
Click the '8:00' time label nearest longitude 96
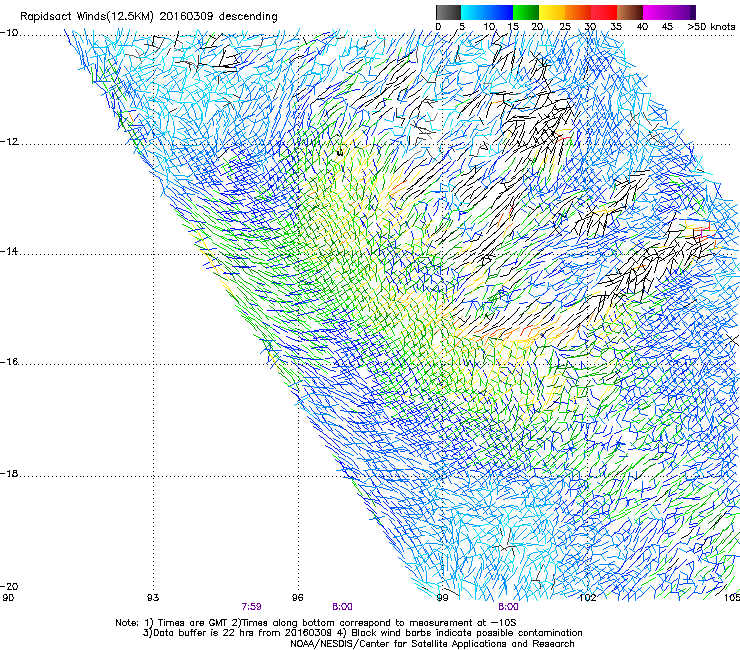(343, 607)
